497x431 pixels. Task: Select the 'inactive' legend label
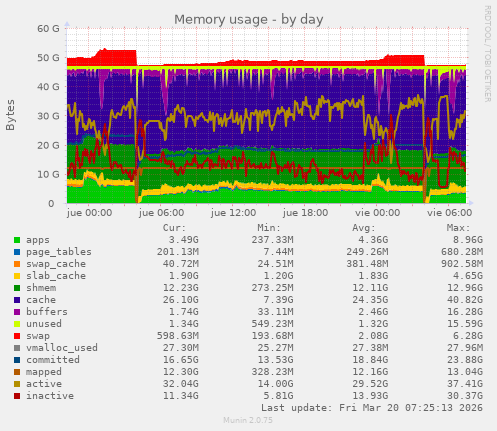[50, 396]
